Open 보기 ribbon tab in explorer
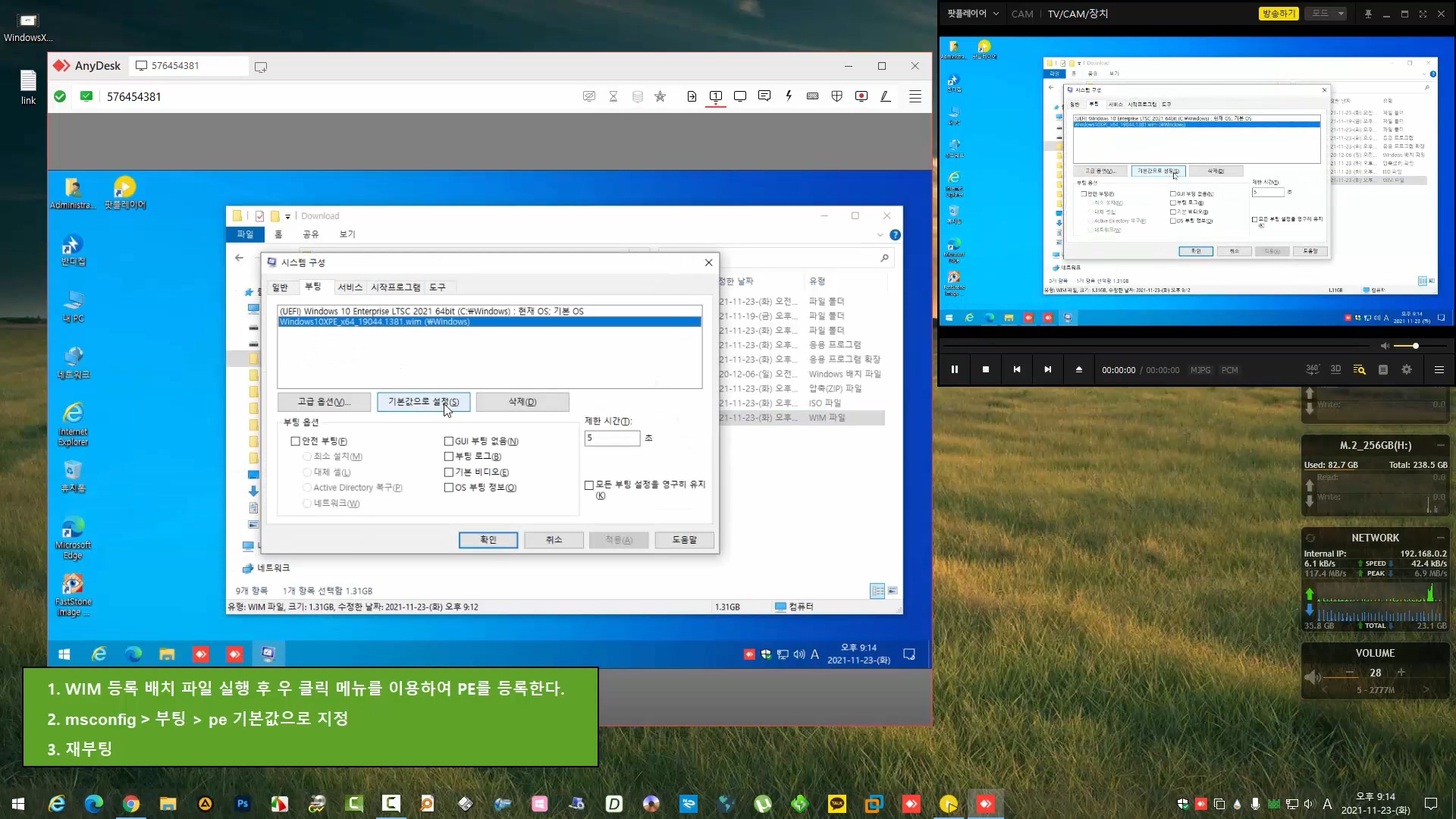The width and height of the screenshot is (1456, 819). point(347,234)
